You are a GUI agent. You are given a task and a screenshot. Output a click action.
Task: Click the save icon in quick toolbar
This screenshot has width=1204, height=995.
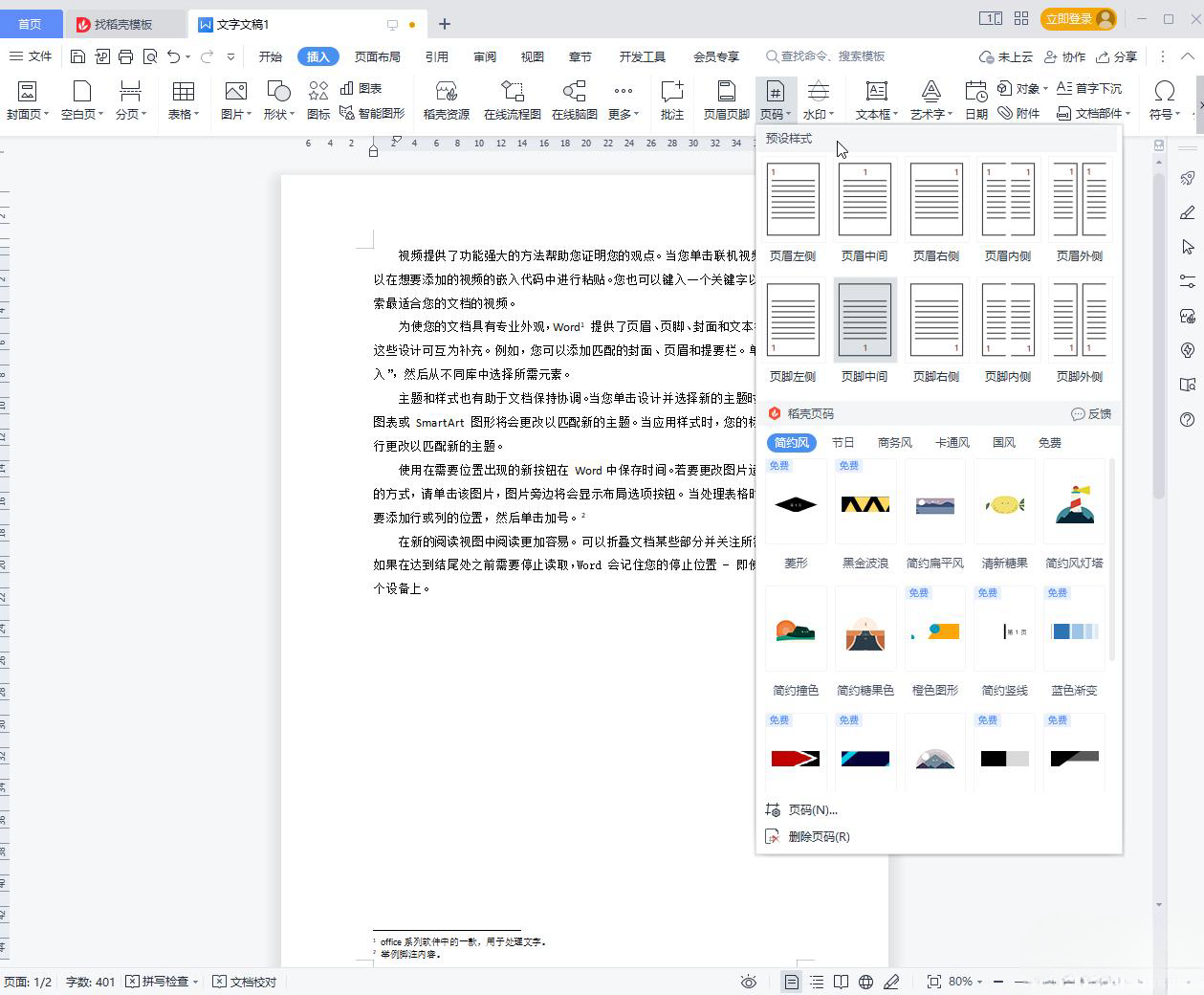(x=78, y=56)
